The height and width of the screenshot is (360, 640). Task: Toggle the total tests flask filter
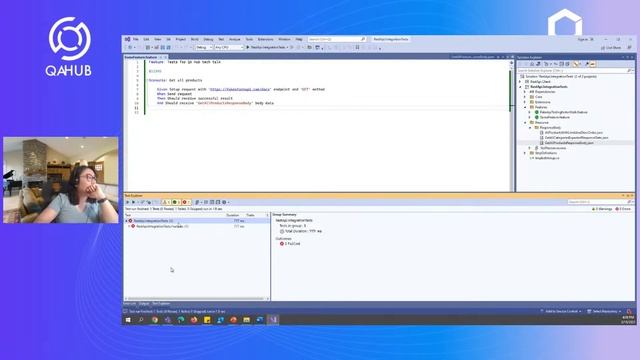(166, 202)
